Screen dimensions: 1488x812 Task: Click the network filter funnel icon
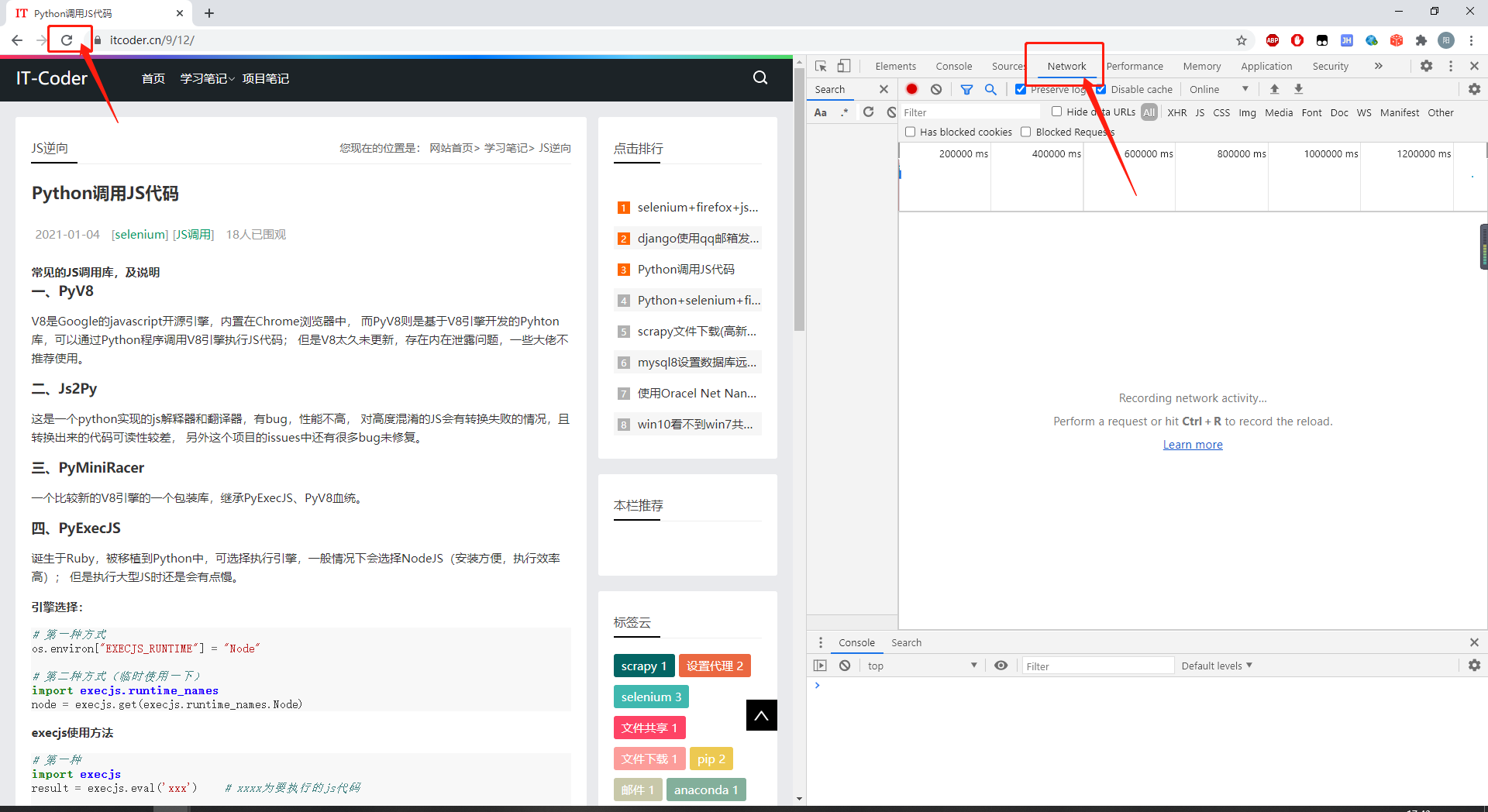pos(966,89)
